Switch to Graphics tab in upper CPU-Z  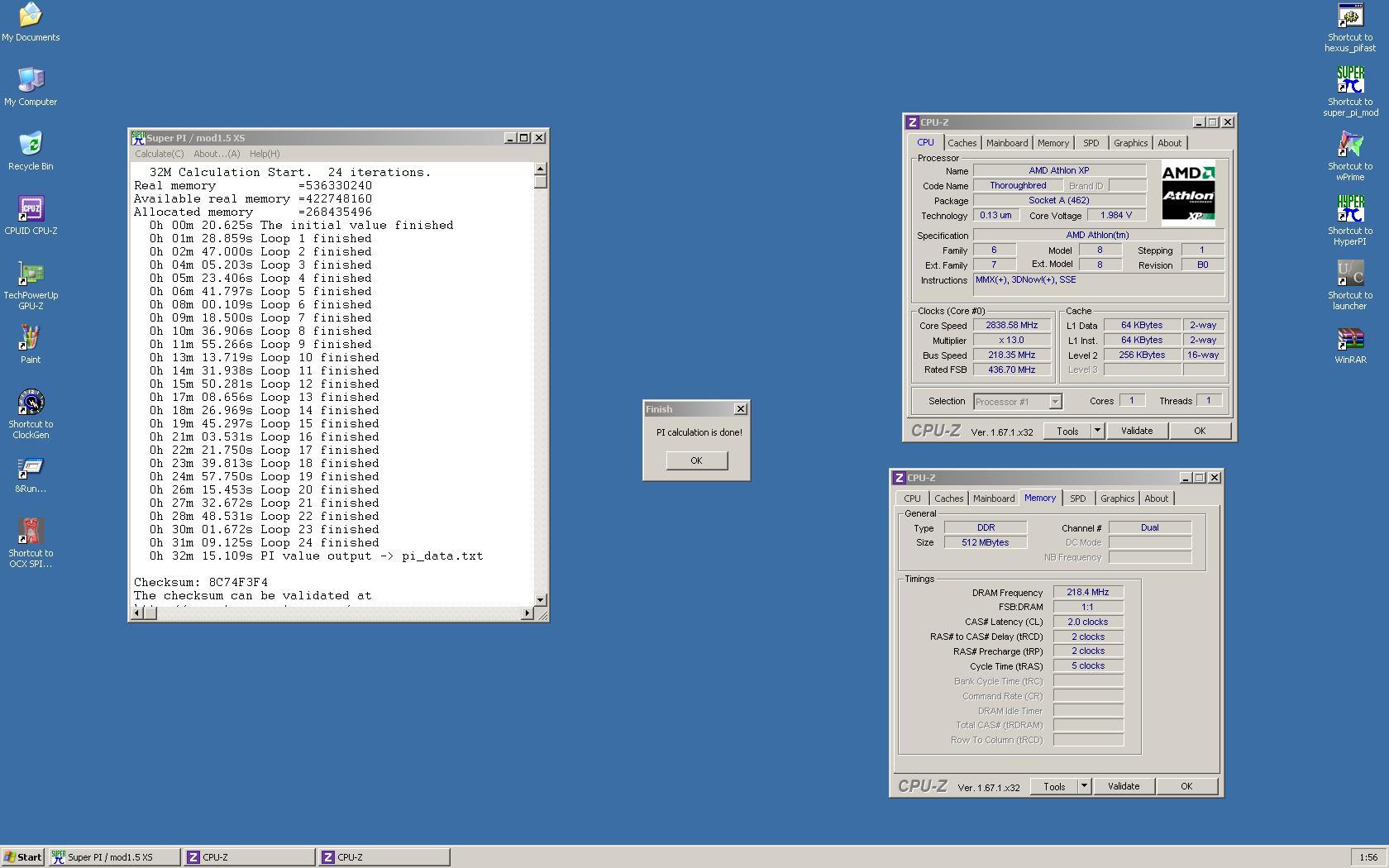coord(1130,143)
